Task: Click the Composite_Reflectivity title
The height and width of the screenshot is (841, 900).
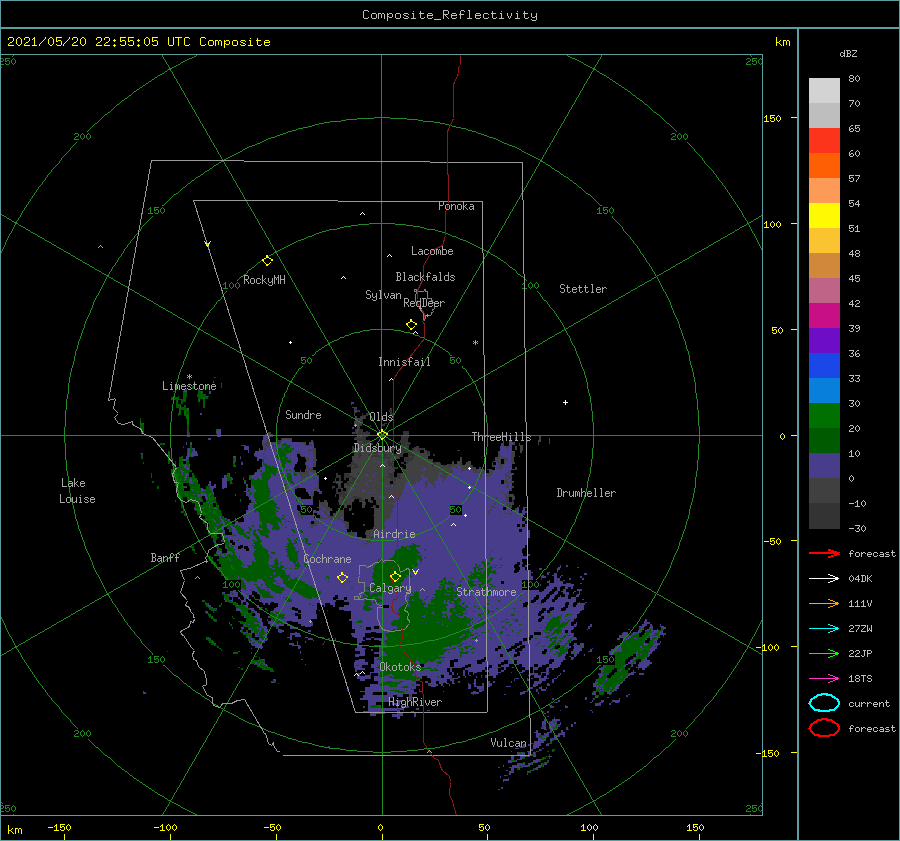Action: pos(450,15)
